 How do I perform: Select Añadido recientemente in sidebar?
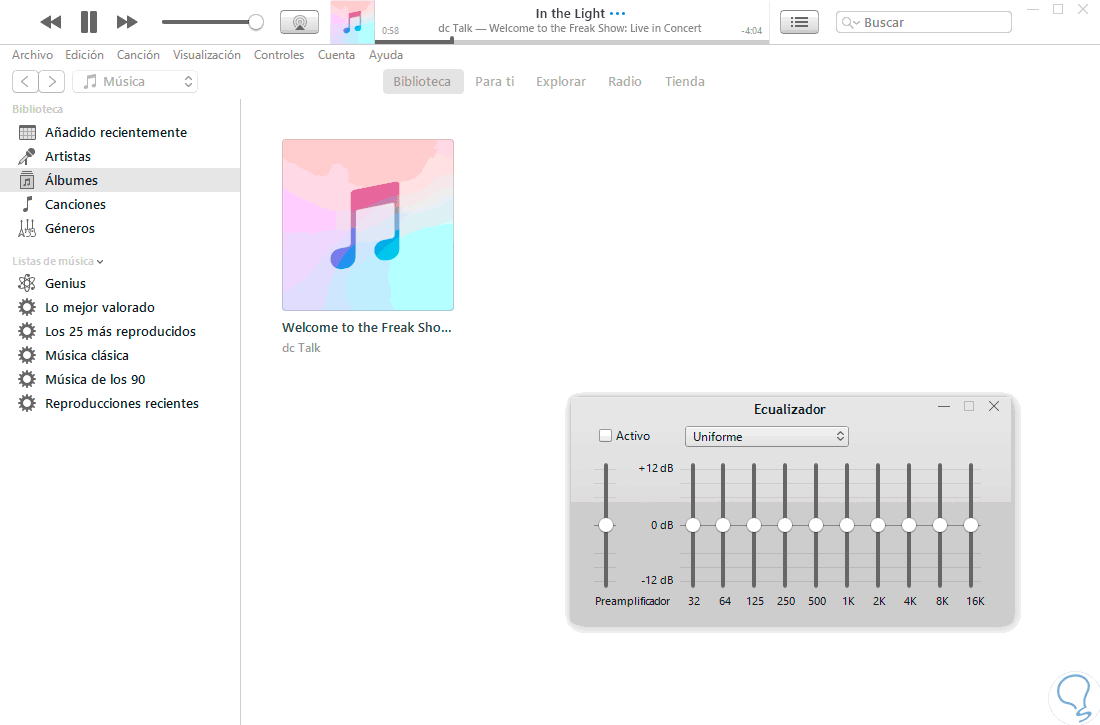point(120,132)
